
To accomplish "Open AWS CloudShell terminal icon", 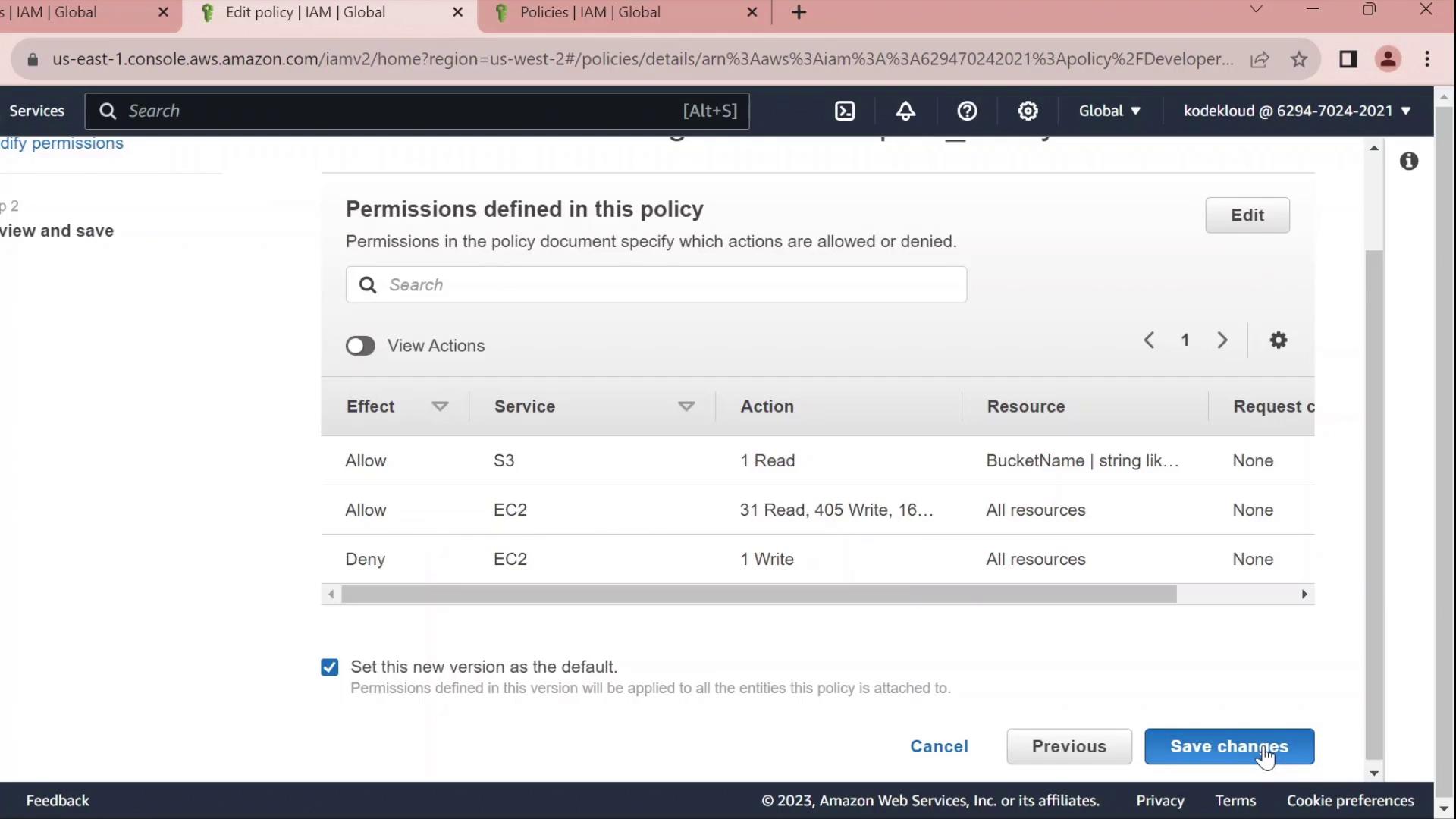I will tap(845, 111).
